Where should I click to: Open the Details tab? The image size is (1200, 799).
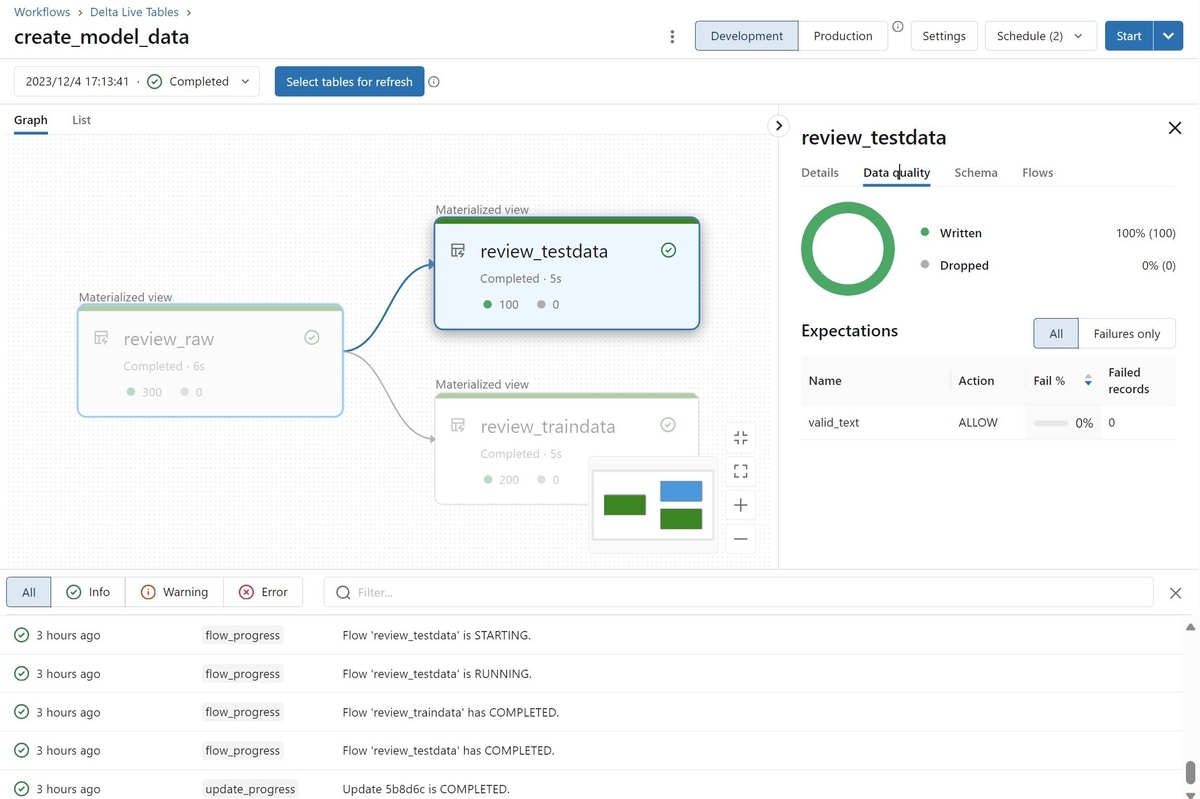pyautogui.click(x=820, y=173)
